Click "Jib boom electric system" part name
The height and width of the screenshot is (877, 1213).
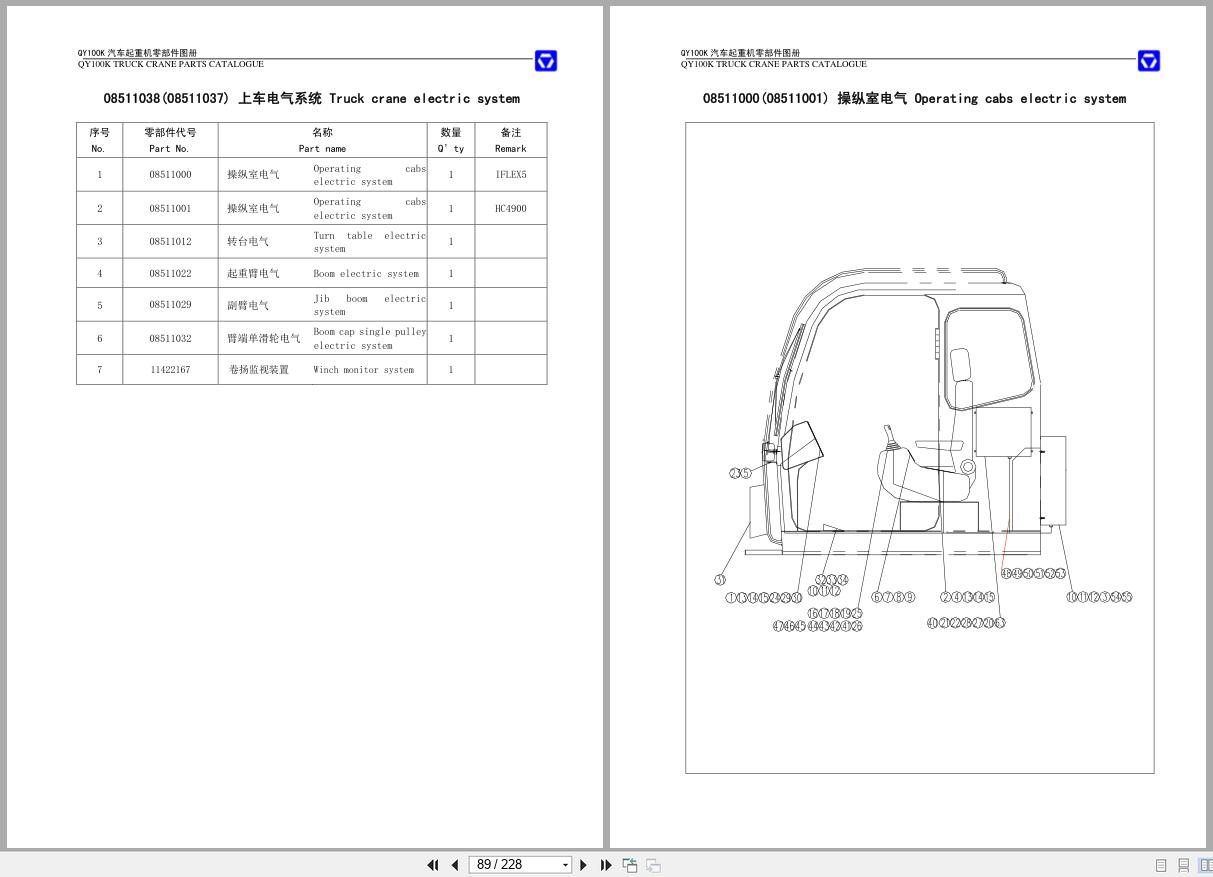pyautogui.click(x=369, y=305)
